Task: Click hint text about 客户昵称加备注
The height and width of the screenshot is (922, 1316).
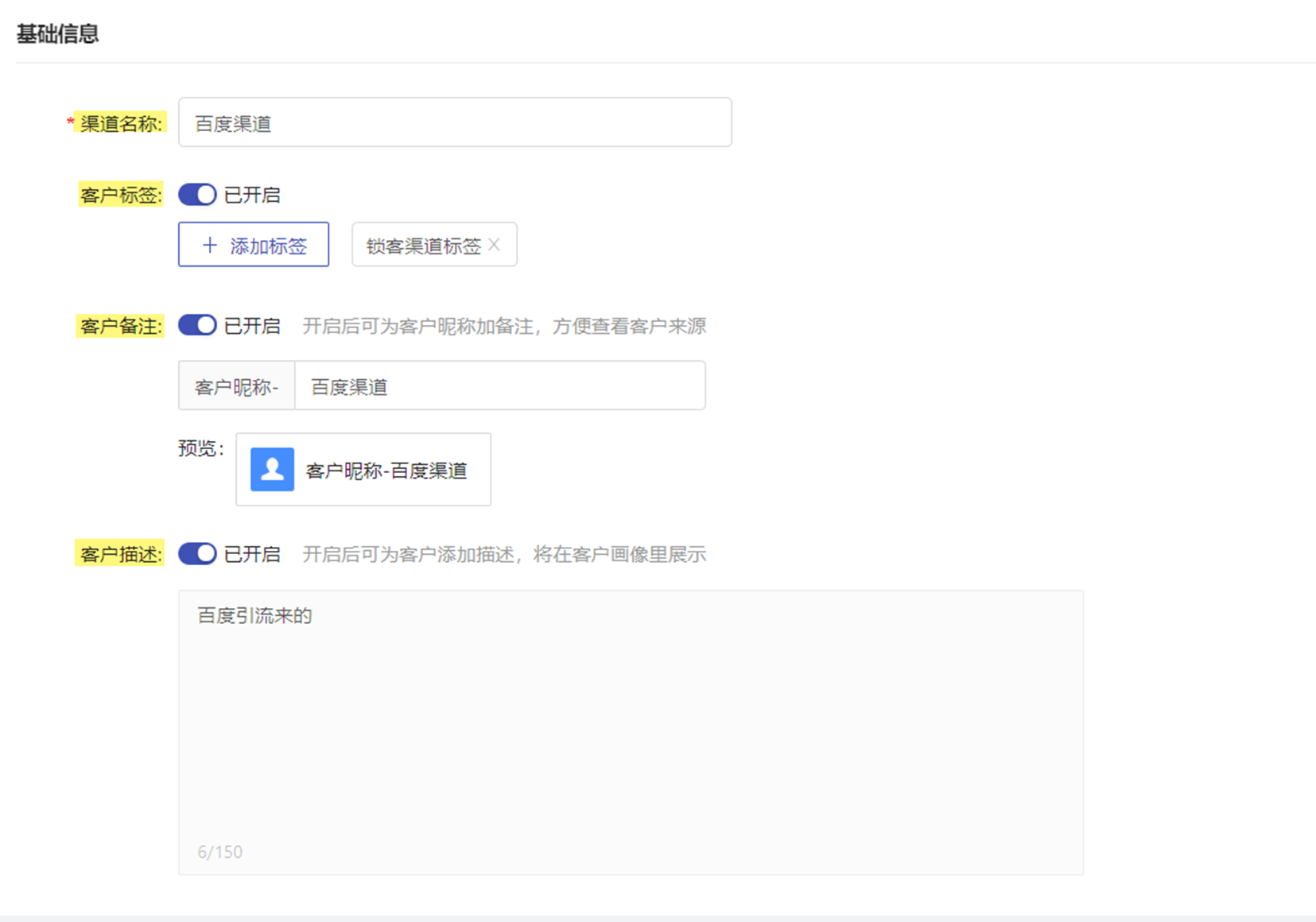Action: point(504,326)
